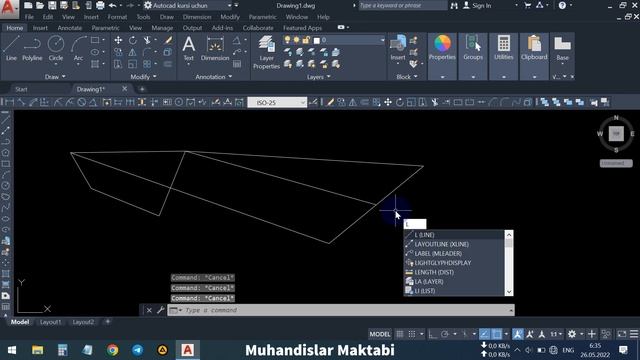This screenshot has width=640, height=360.
Task: Click the layer color swatch in Layers panel
Action: pos(317,40)
